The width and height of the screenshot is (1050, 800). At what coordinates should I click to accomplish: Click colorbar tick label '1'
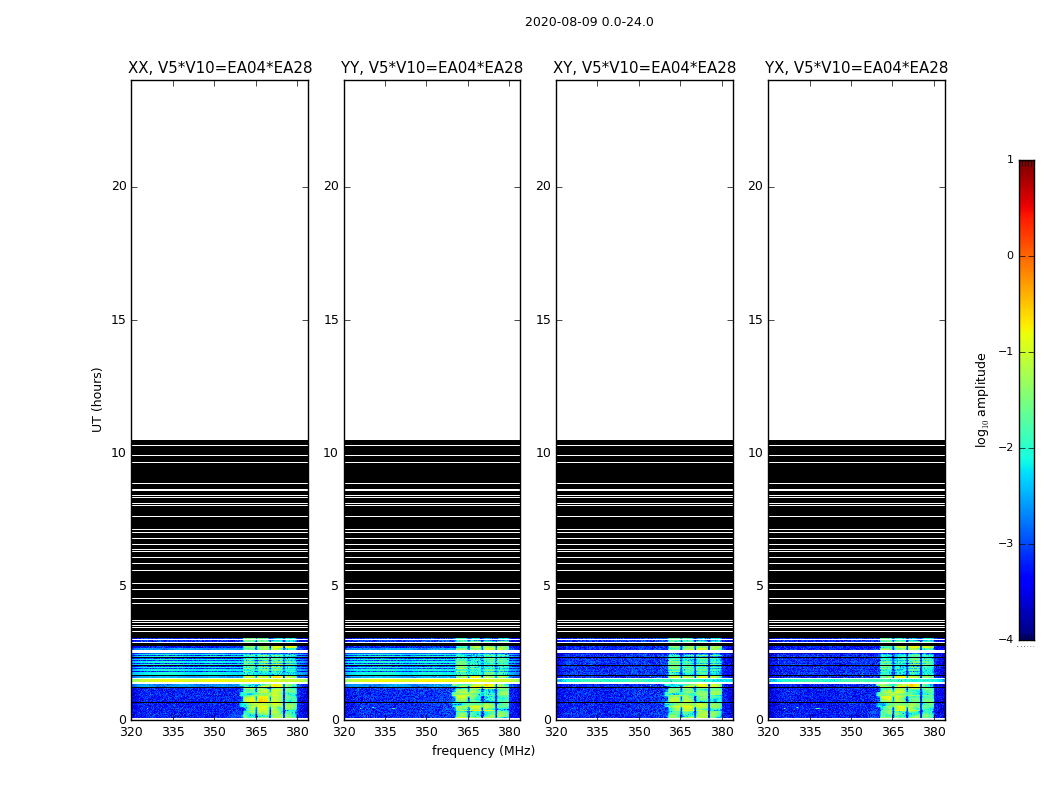coord(1010,159)
